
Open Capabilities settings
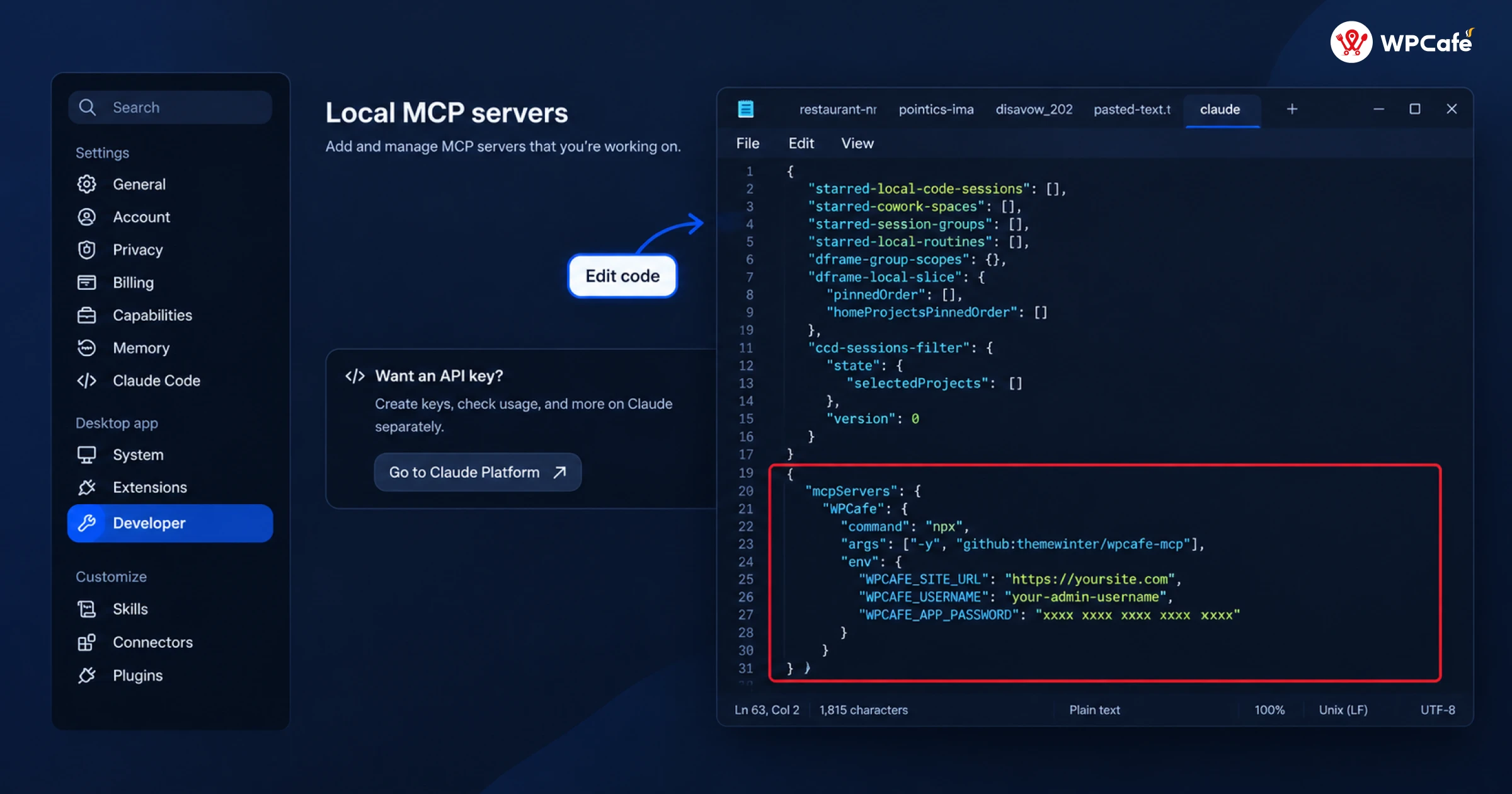pos(152,315)
